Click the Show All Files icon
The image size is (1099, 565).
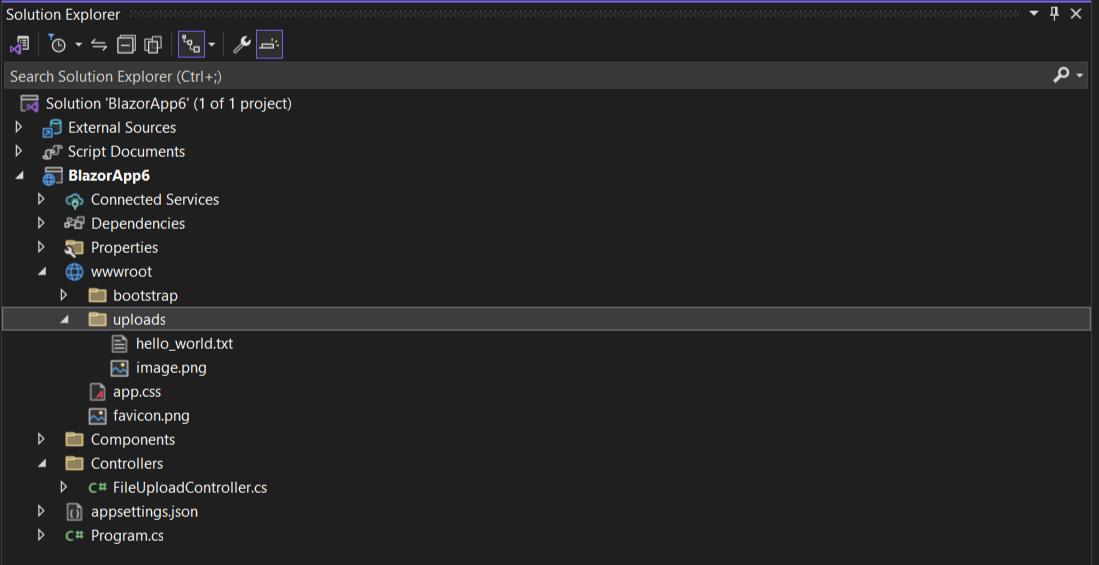coord(153,45)
